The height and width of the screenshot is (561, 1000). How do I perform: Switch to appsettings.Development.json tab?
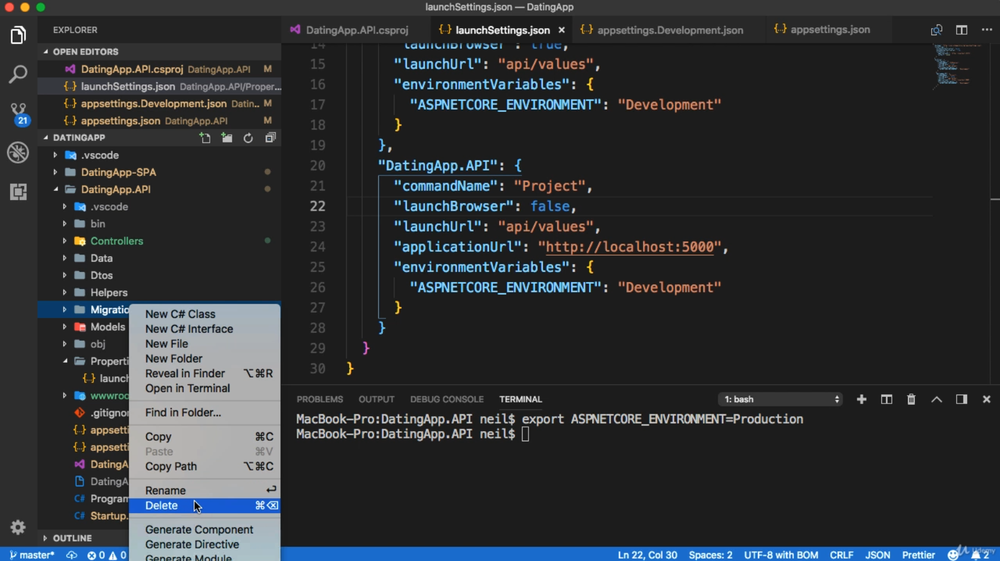coord(669,30)
